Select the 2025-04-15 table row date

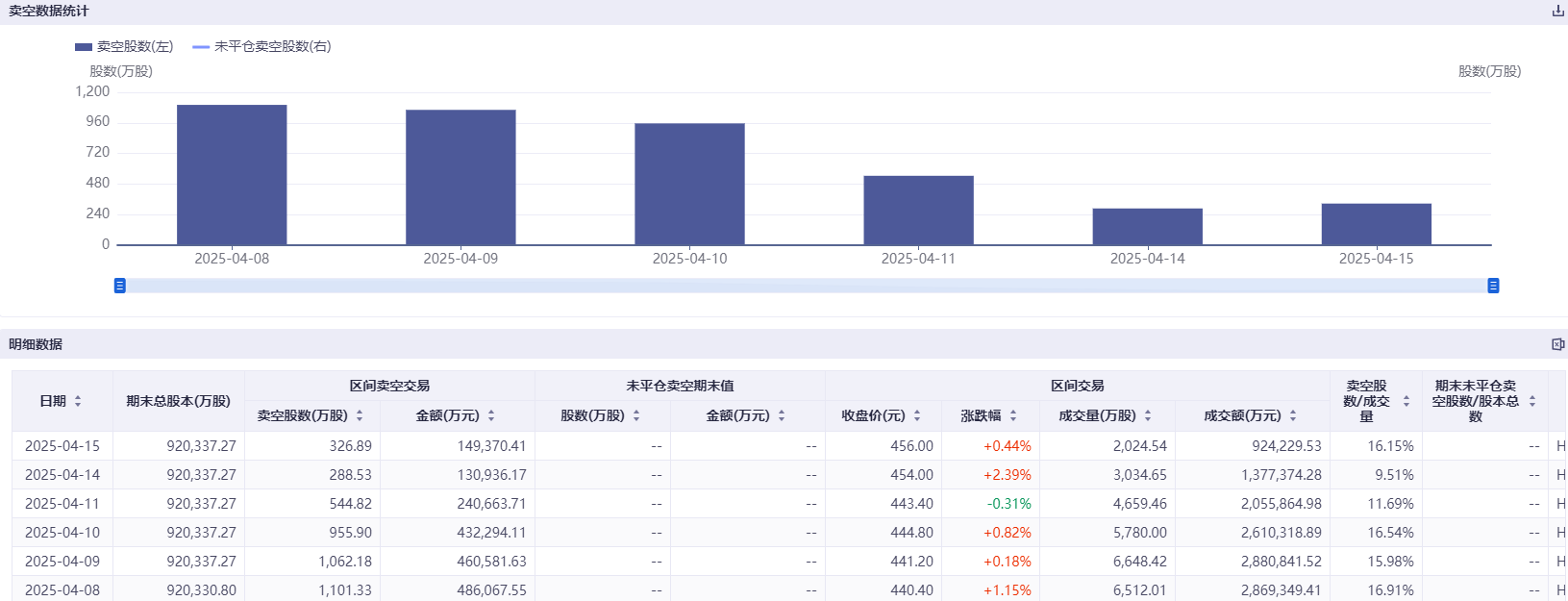click(x=62, y=446)
